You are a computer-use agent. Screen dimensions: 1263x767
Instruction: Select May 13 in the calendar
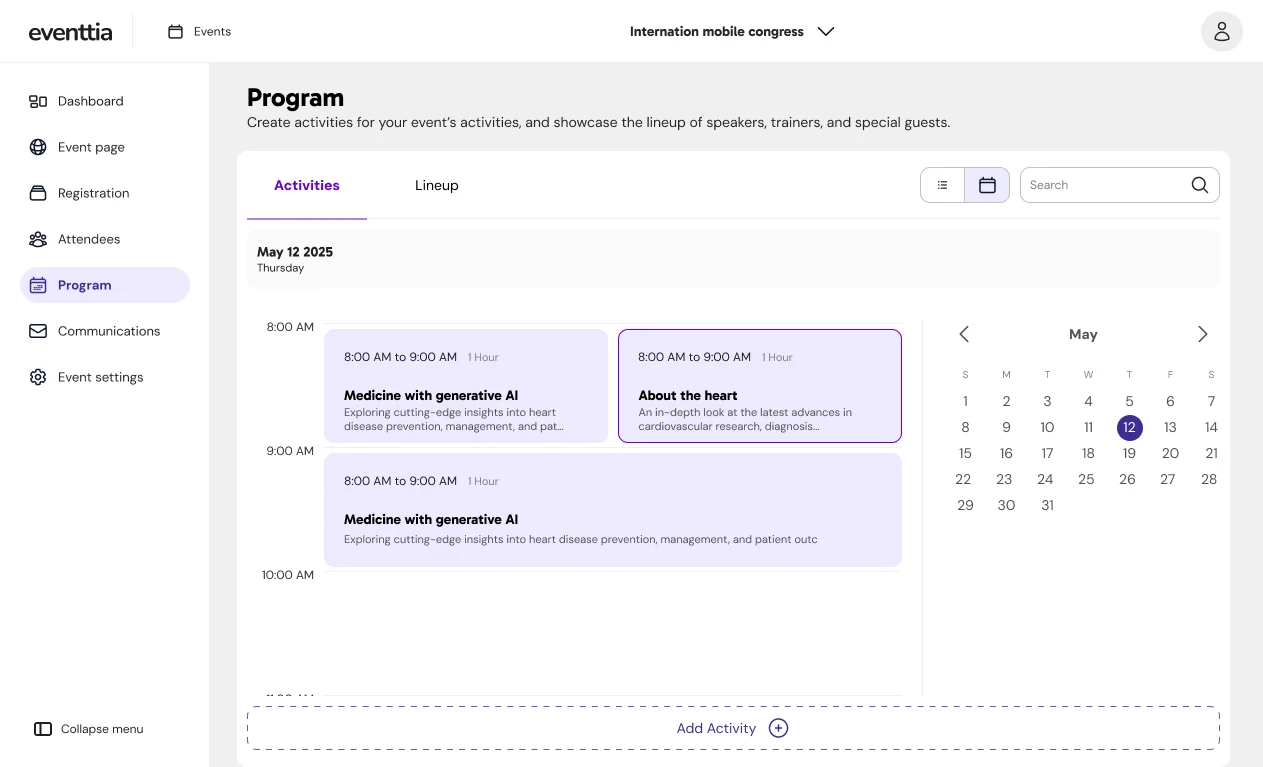[x=1170, y=427]
